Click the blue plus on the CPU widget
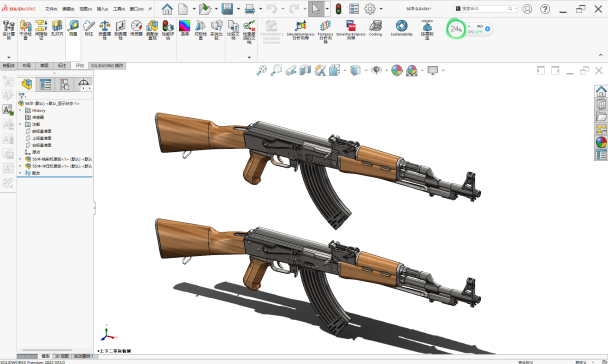 (x=487, y=29)
